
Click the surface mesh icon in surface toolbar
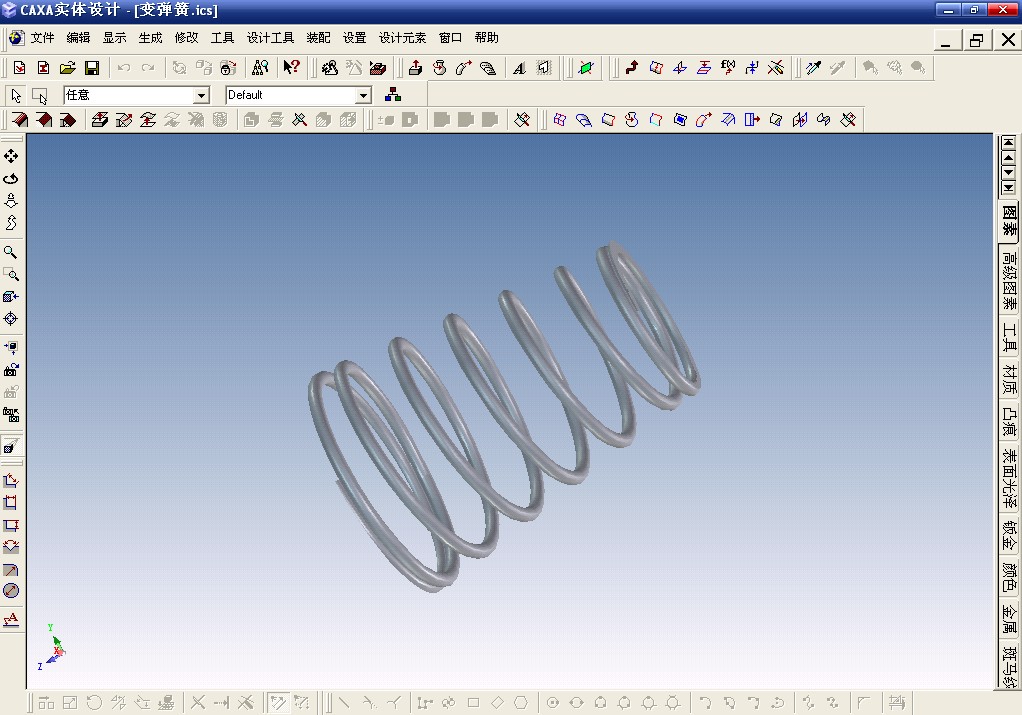point(559,120)
